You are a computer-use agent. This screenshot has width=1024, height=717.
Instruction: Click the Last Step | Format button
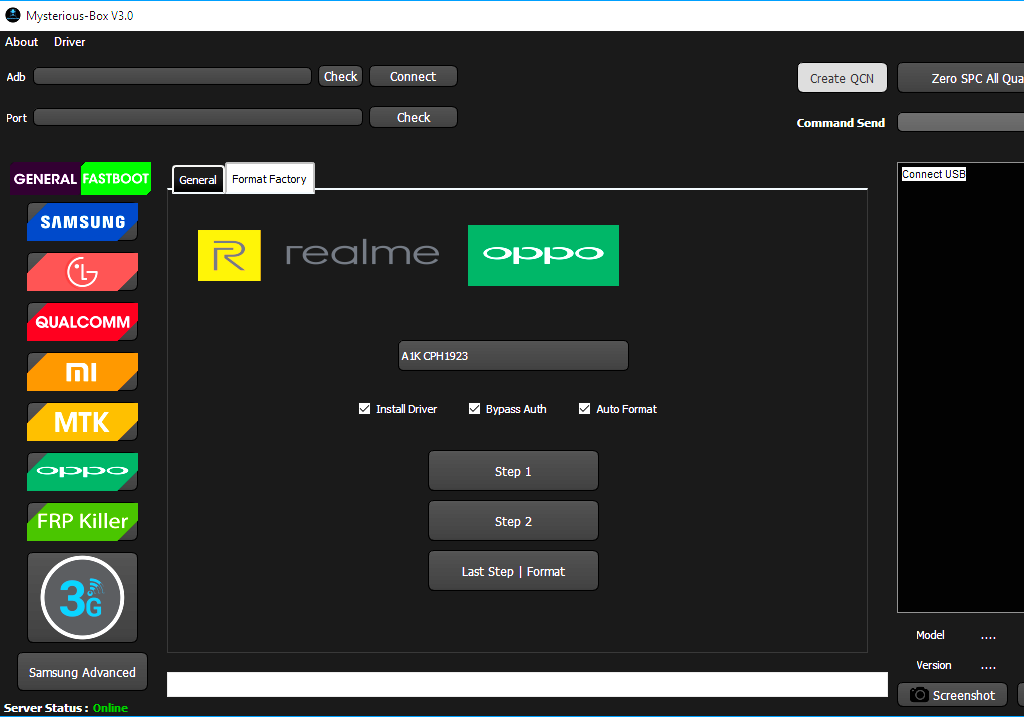(x=513, y=570)
